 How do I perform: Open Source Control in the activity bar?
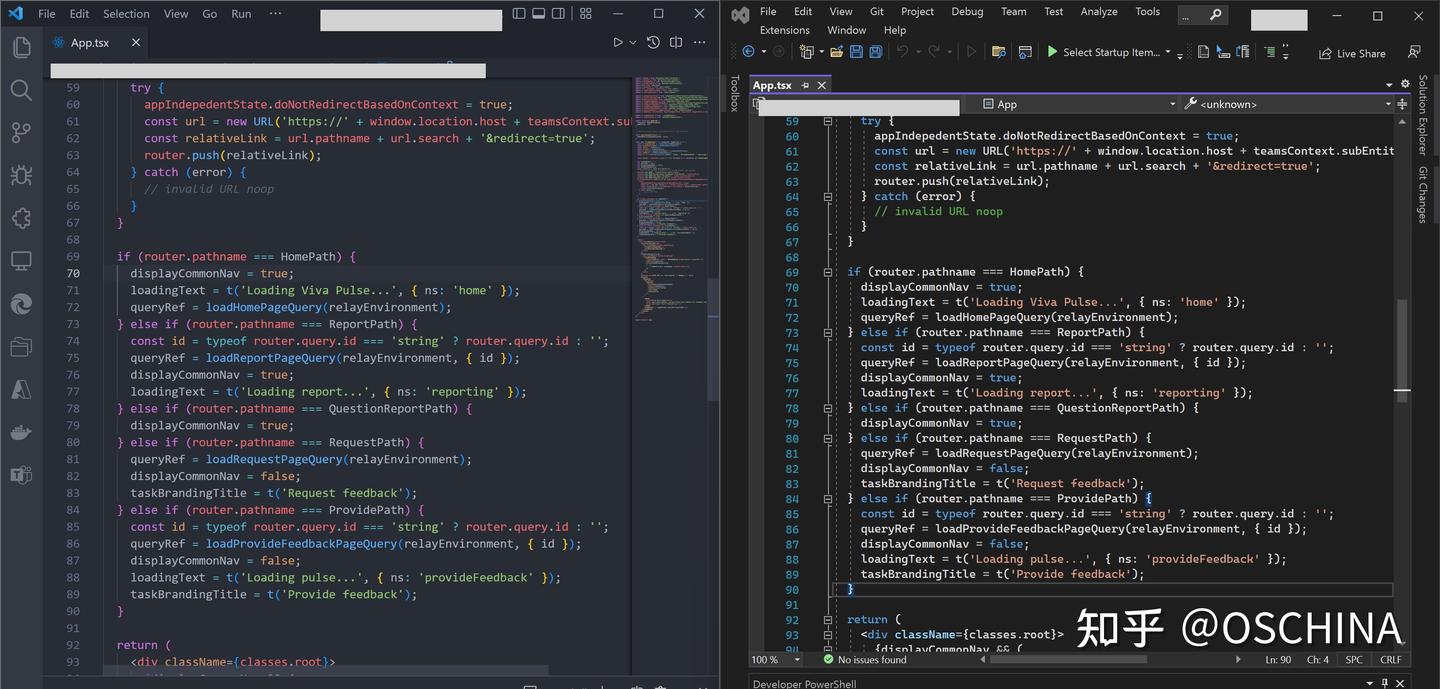(x=21, y=133)
